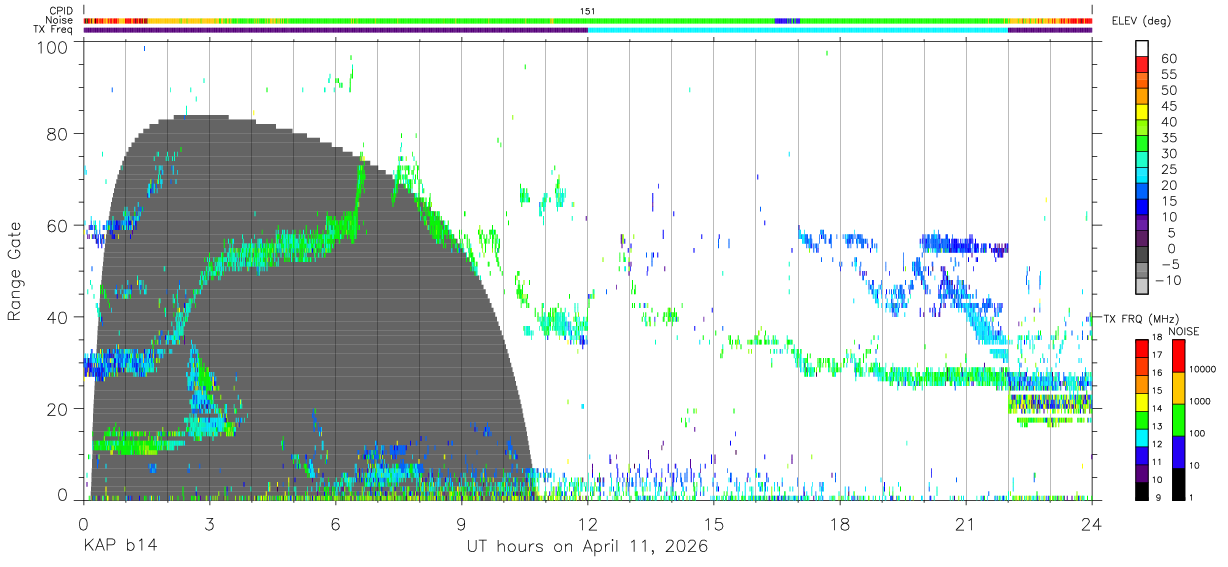
Task: Select the blue 10–100 swatch of NOISE legend
Action: [x=1179, y=450]
